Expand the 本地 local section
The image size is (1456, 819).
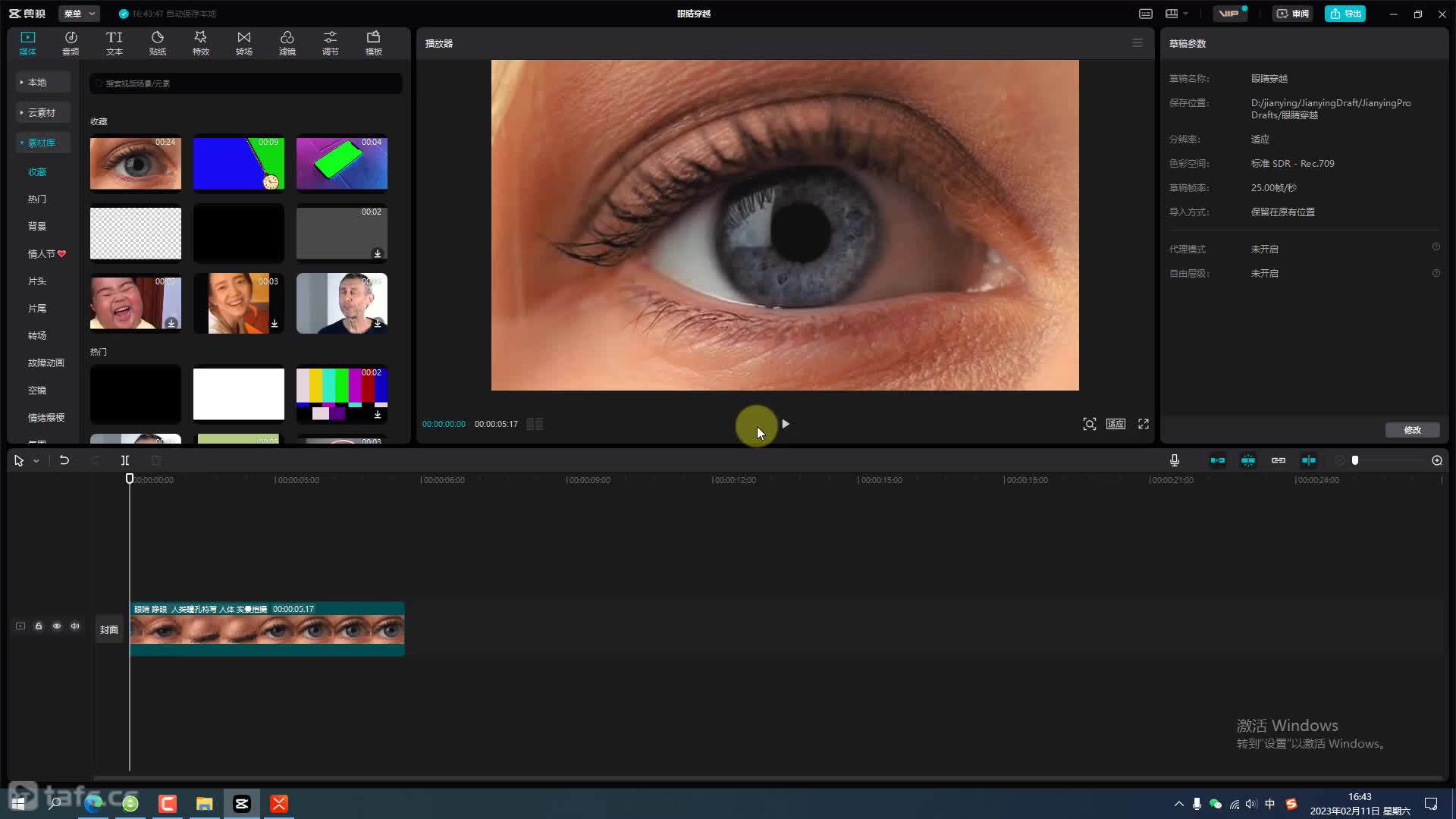[43, 82]
